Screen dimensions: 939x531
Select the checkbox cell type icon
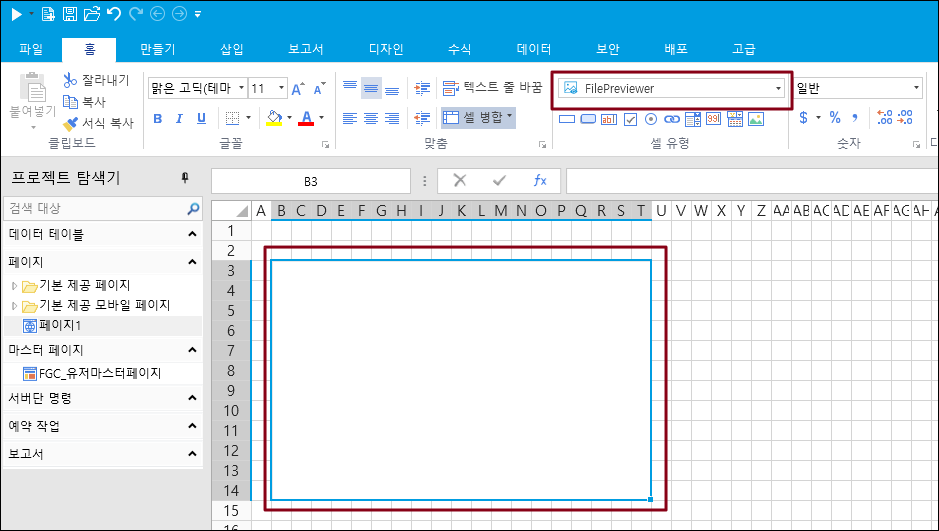(631, 119)
